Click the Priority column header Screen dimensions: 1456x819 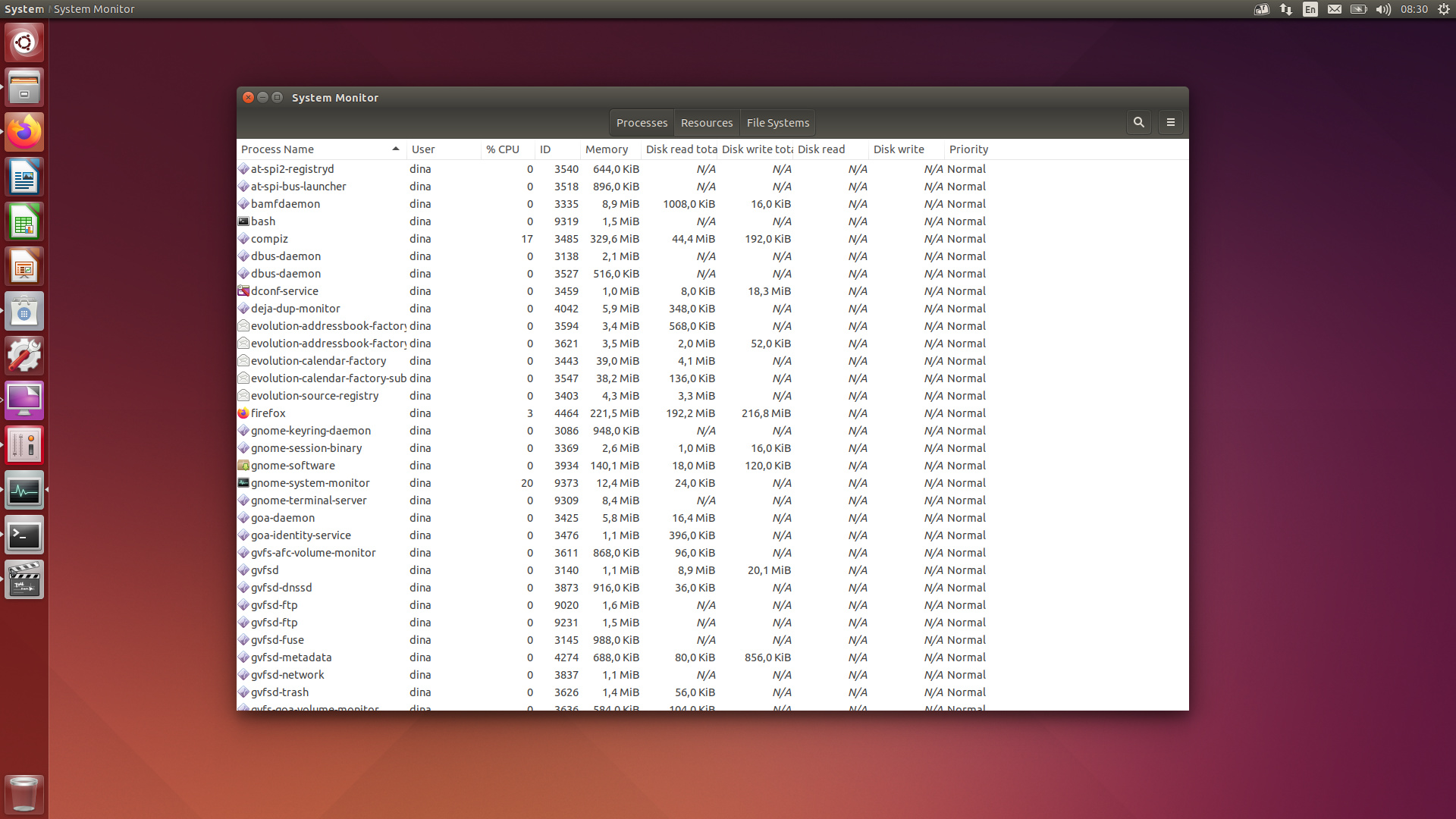tap(968, 149)
